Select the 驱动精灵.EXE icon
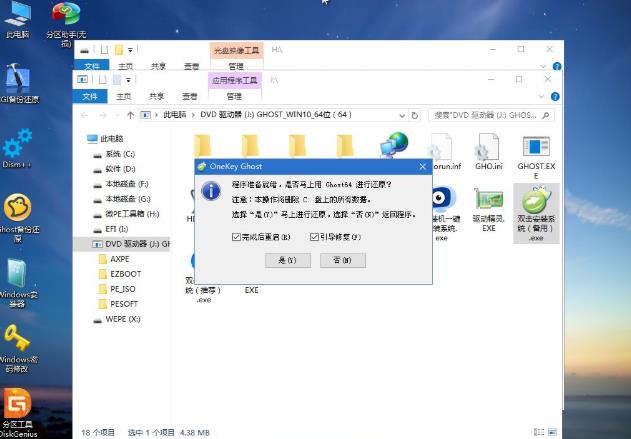This screenshot has width=631, height=439. coord(489,209)
